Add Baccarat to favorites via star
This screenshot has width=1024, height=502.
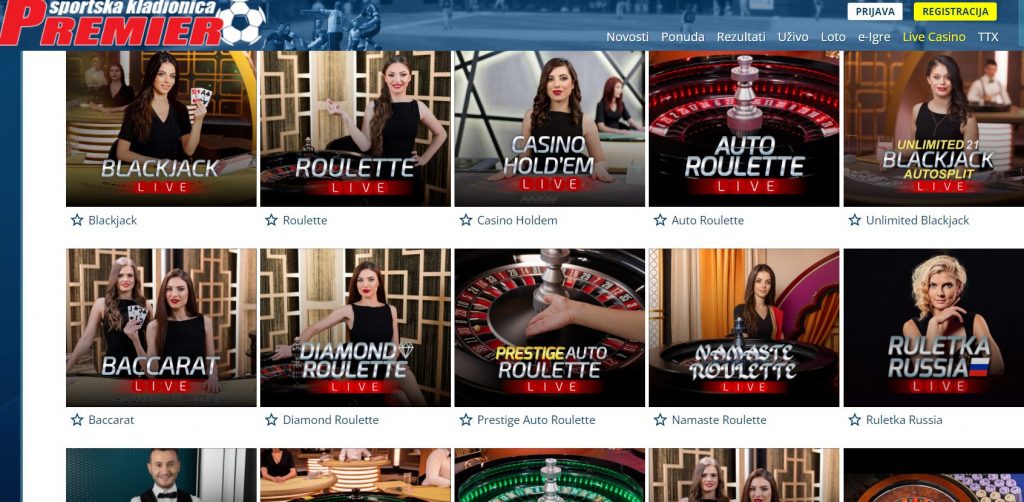[x=77, y=420]
